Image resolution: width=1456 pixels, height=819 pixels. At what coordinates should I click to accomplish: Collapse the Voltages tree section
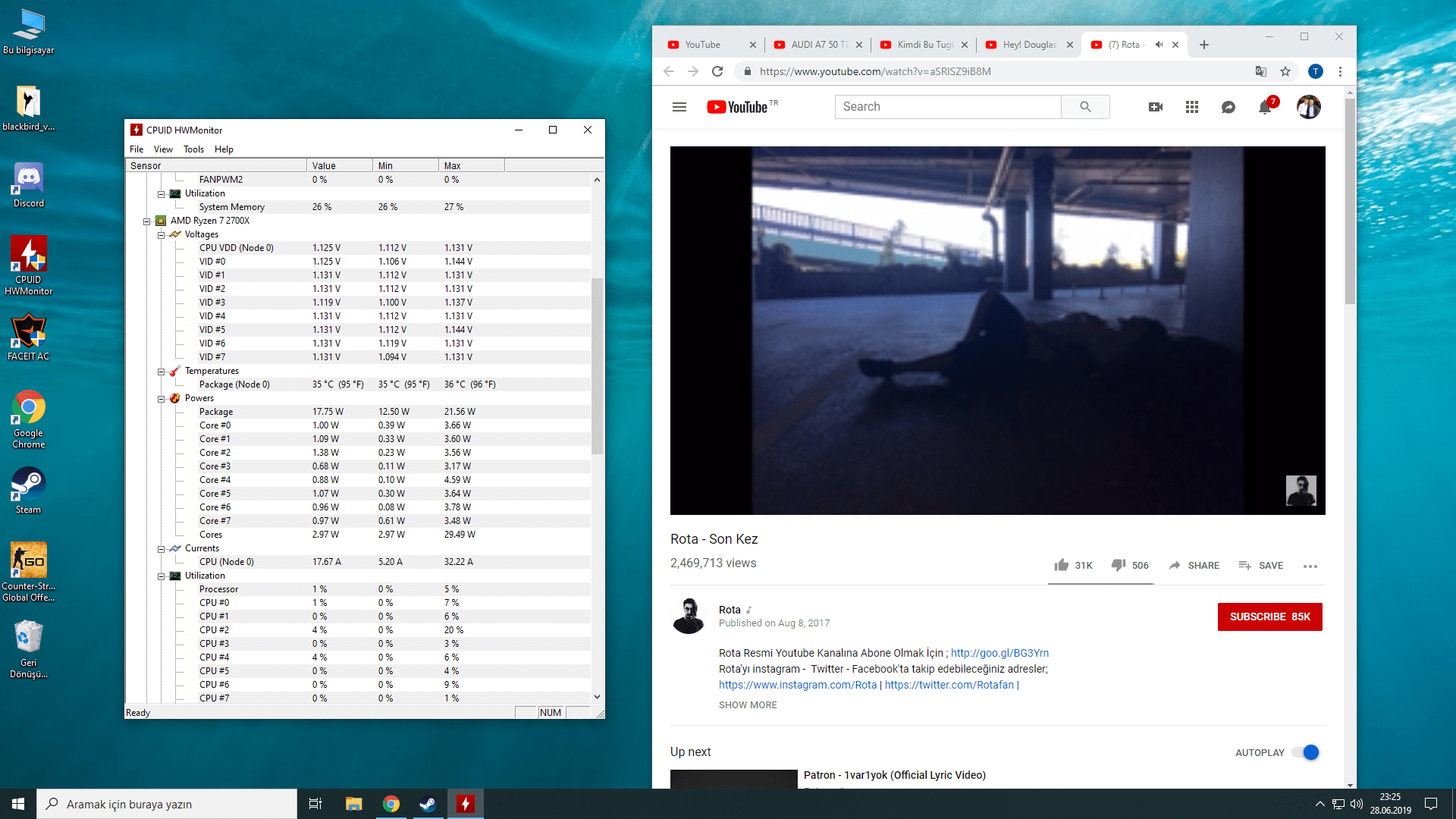[162, 235]
